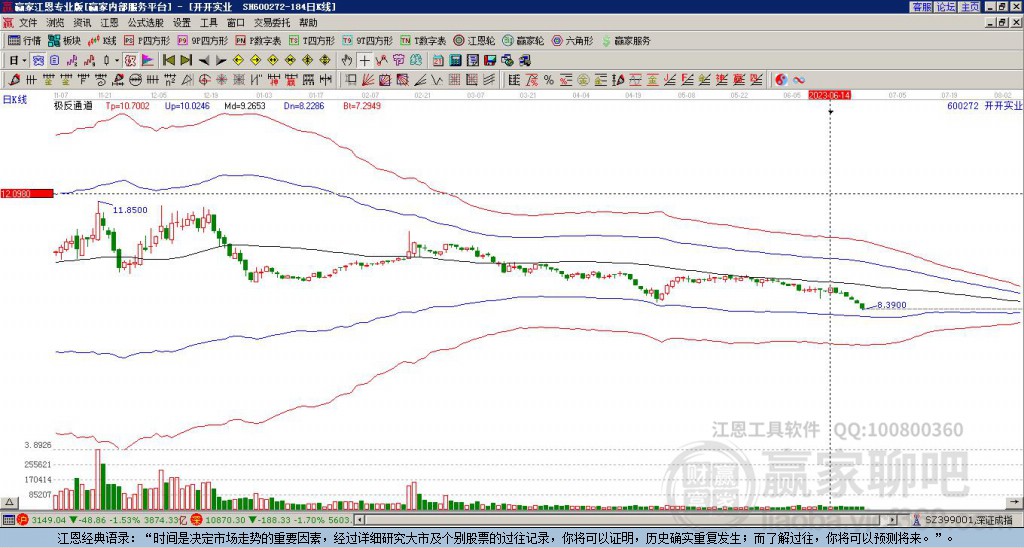Click the SZ399001 深证成指 status entry
The width and height of the screenshot is (1024, 548).
[x=964, y=520]
